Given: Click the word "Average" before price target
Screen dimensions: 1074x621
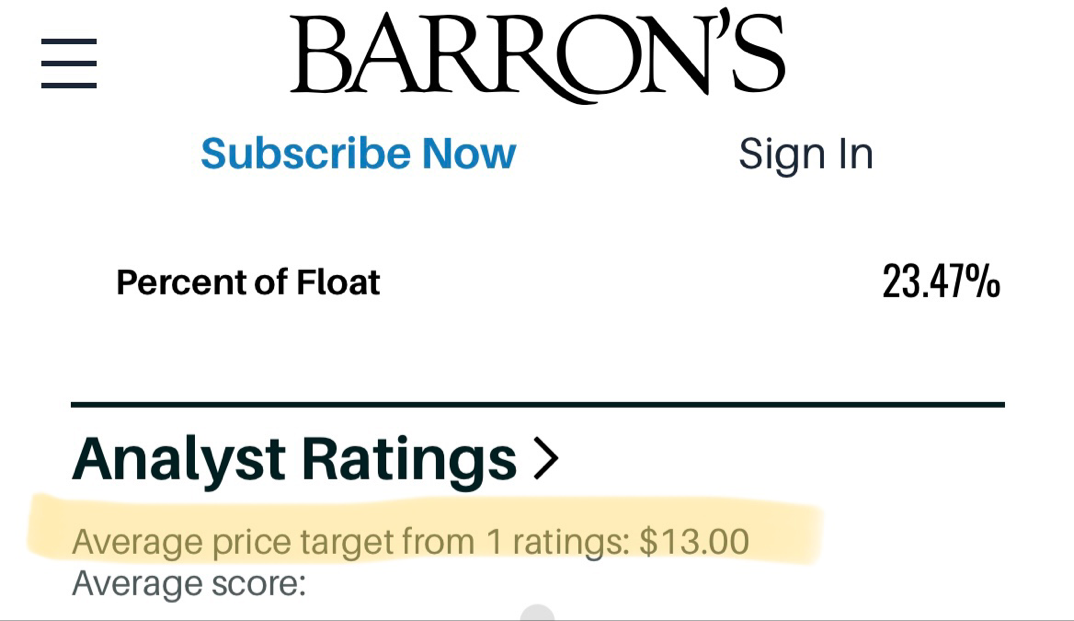Looking at the screenshot, I should click(x=137, y=542).
